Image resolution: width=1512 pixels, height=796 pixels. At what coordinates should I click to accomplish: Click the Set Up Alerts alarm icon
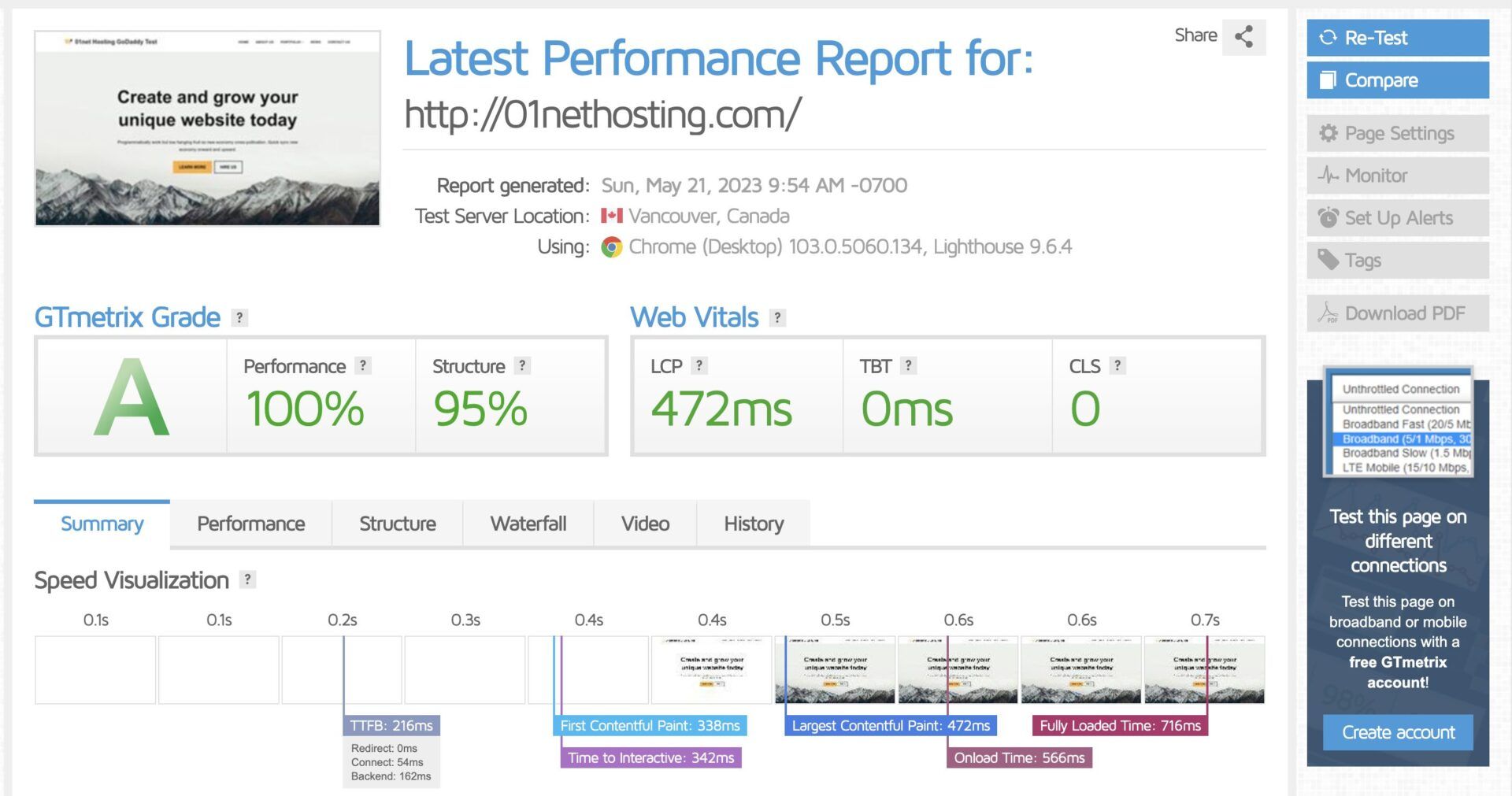1328,217
